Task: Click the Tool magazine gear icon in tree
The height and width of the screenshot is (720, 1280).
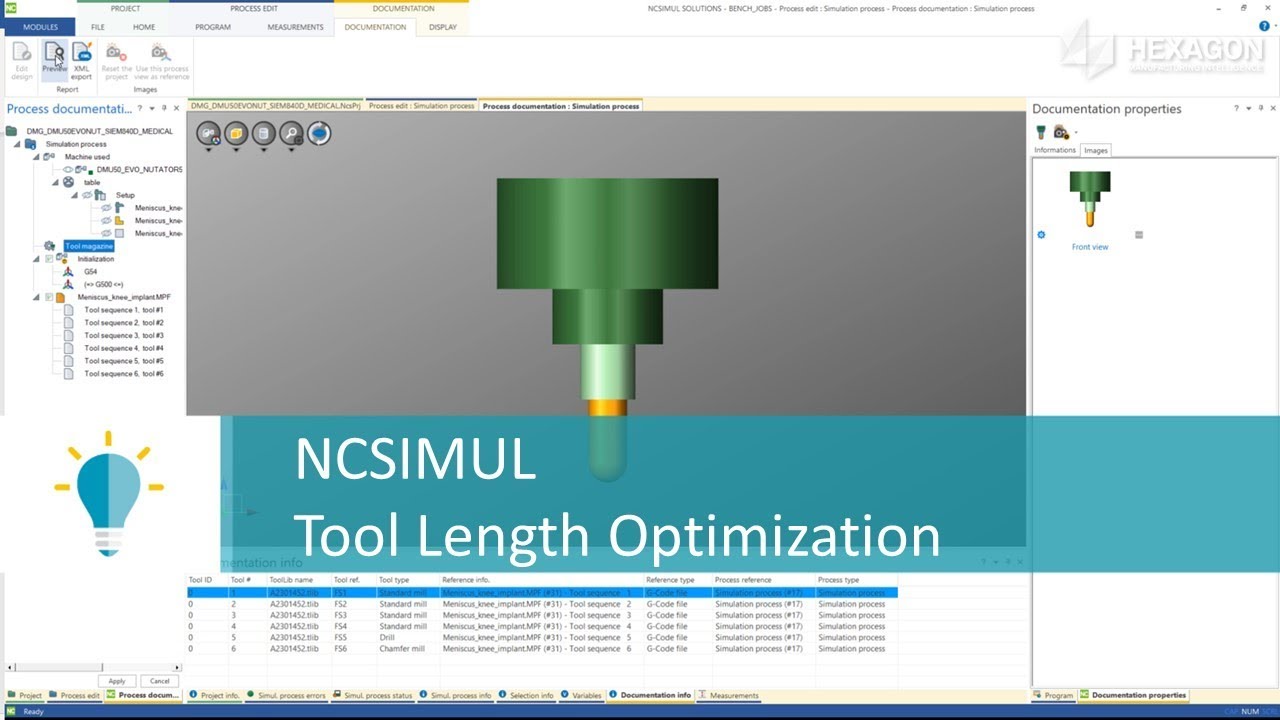Action: click(x=49, y=246)
